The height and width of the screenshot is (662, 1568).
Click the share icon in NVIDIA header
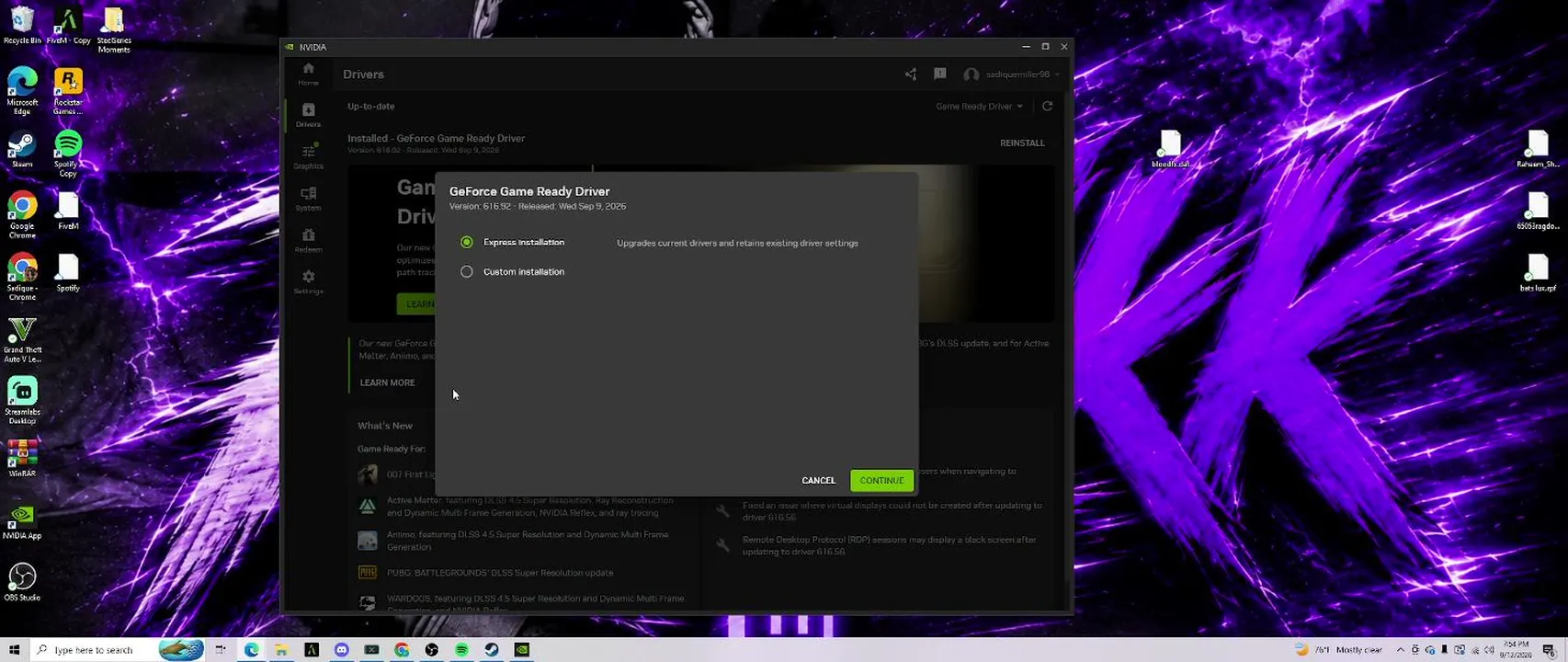910,74
